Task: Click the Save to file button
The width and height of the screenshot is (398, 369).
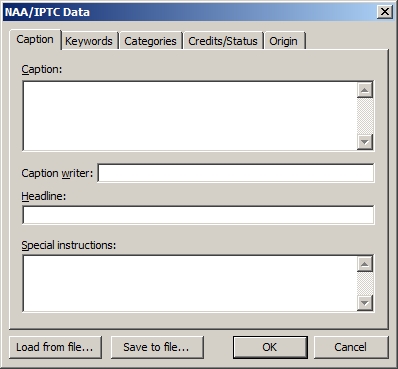Action: (157, 347)
